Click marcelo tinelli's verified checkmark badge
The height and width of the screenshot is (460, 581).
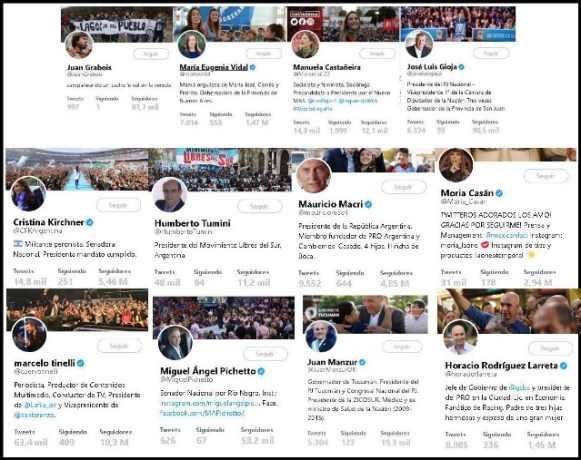pyautogui.click(x=80, y=363)
